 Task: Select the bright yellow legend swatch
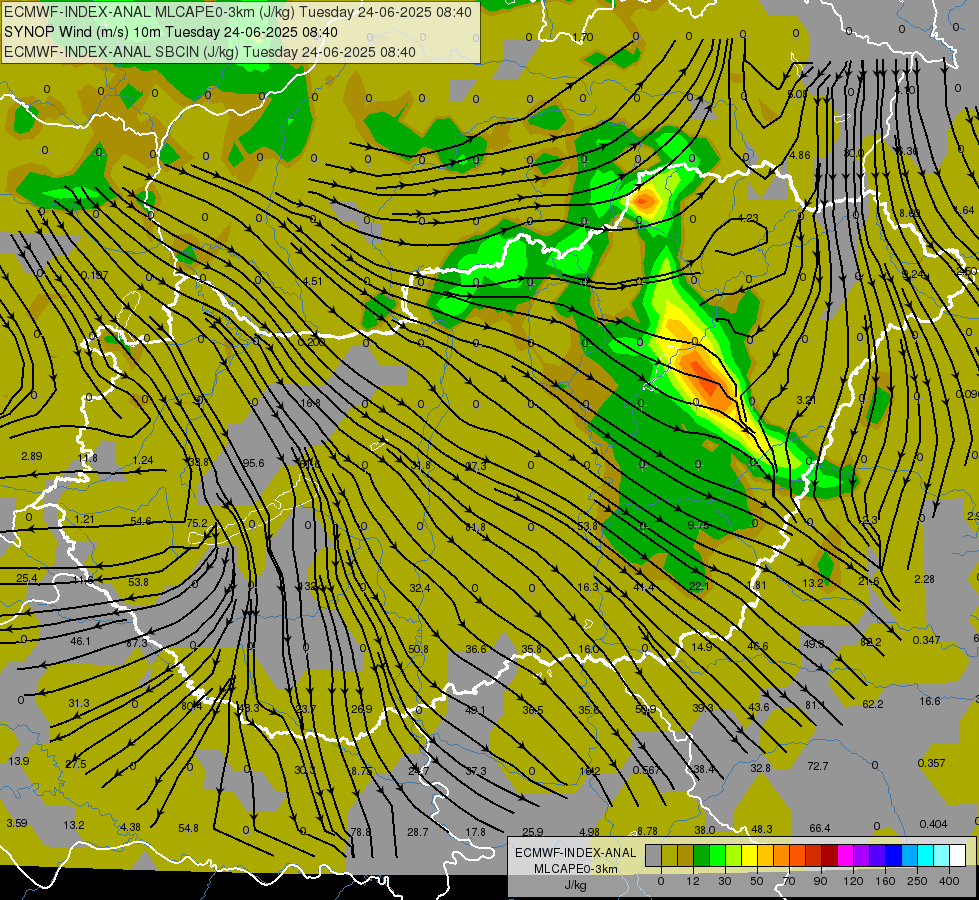pyautogui.click(x=749, y=855)
